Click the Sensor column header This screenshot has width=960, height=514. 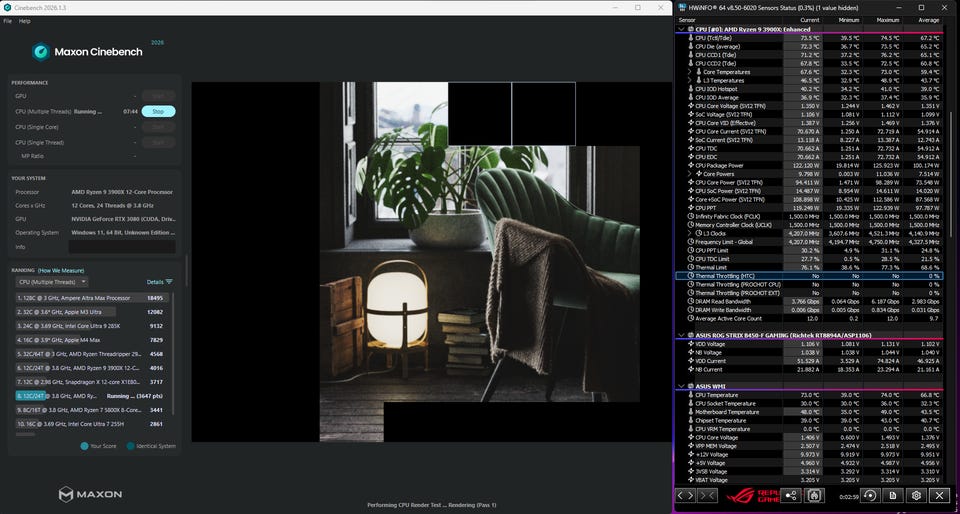[688, 20]
